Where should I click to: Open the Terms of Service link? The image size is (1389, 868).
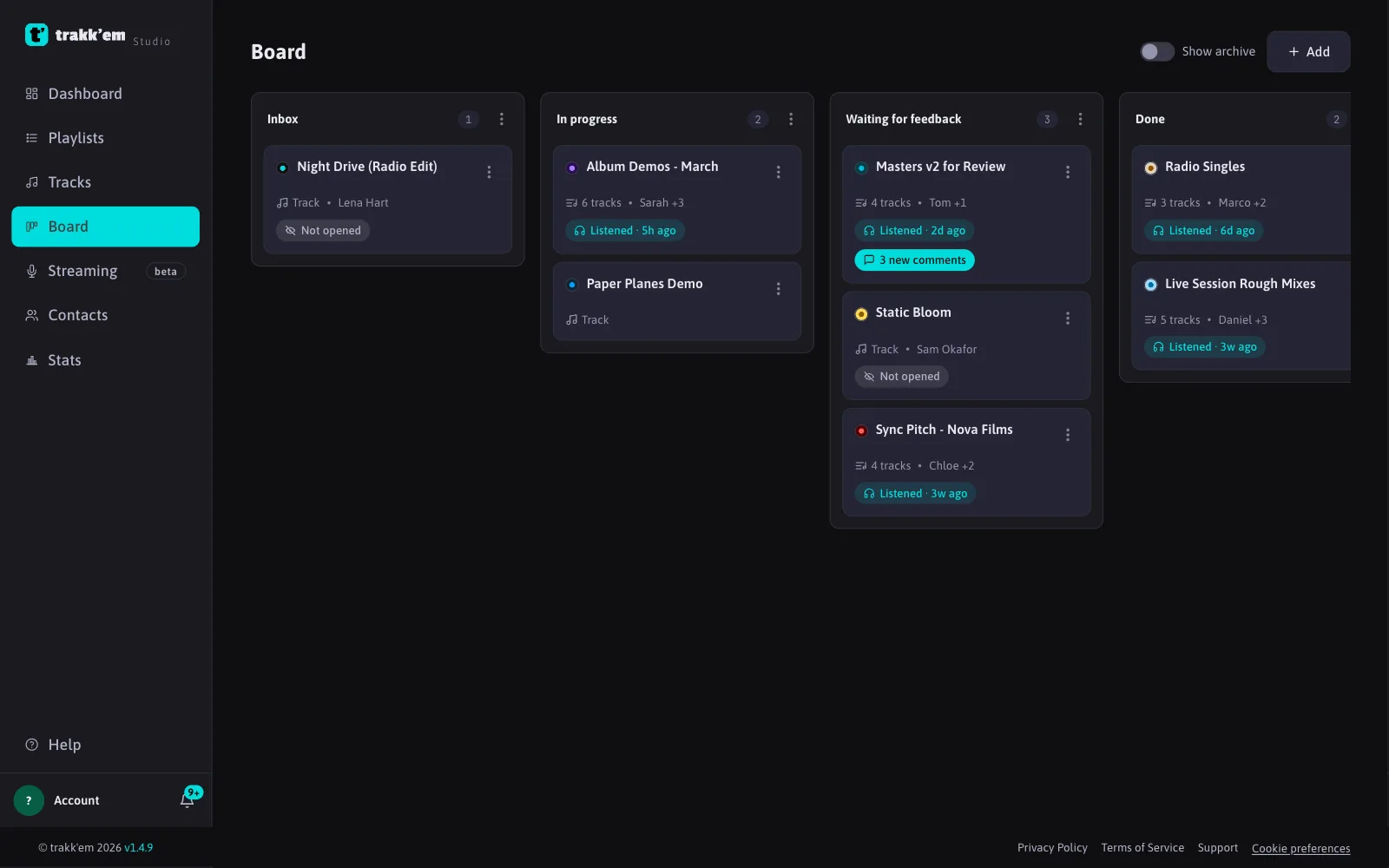click(x=1142, y=848)
